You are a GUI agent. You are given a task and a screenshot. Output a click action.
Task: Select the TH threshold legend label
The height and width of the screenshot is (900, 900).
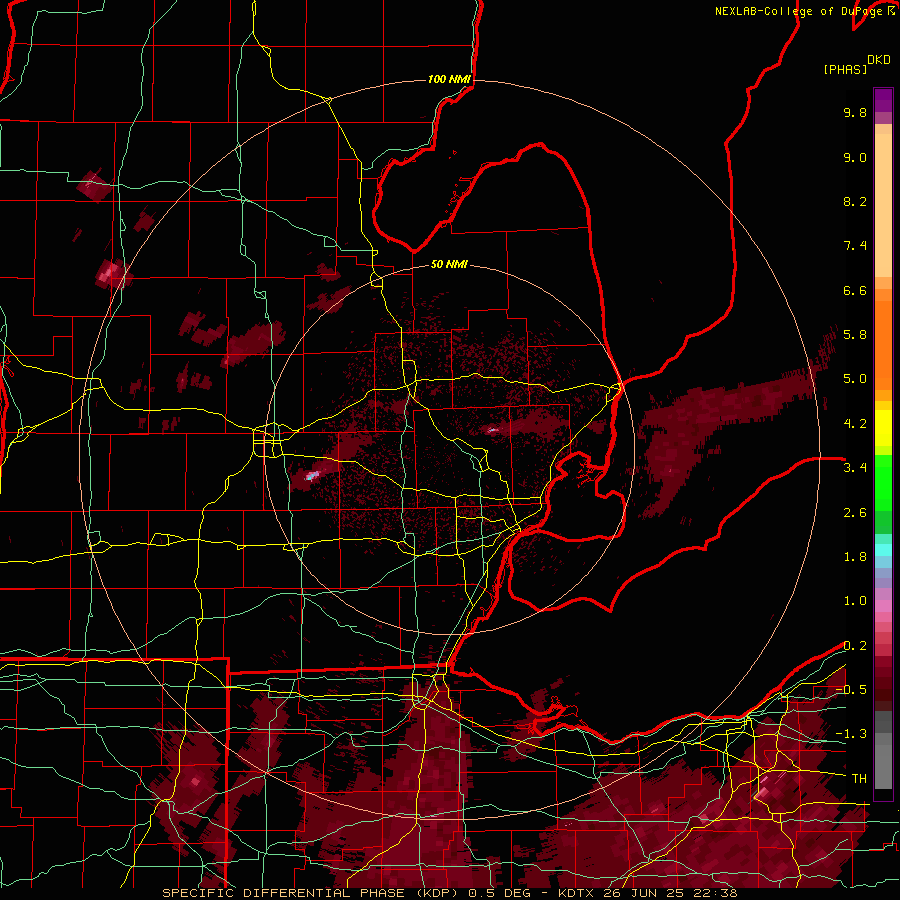pyautogui.click(x=859, y=779)
